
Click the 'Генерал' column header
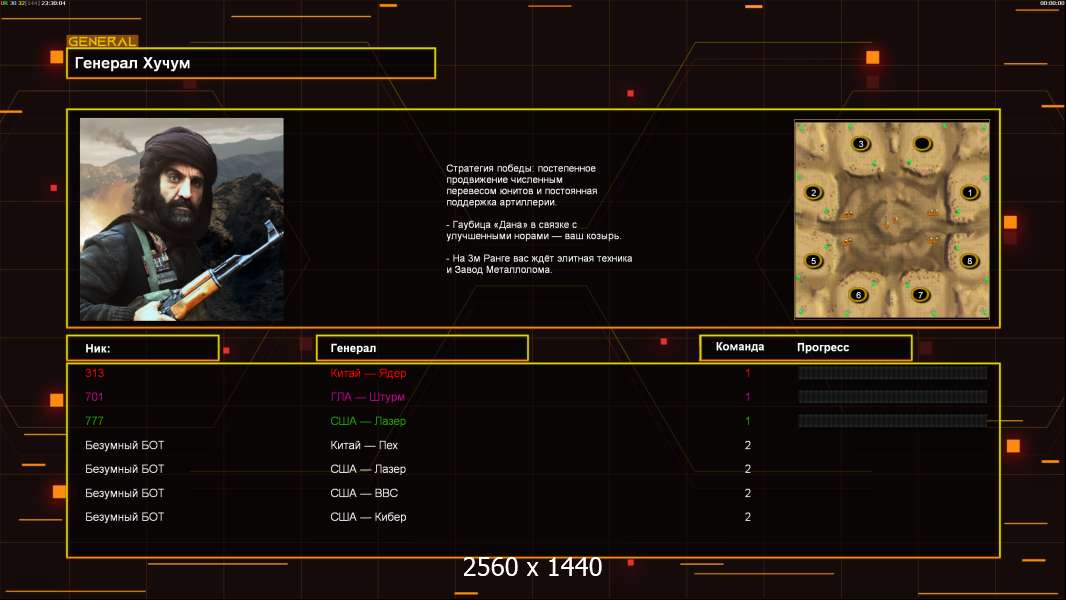coord(422,348)
